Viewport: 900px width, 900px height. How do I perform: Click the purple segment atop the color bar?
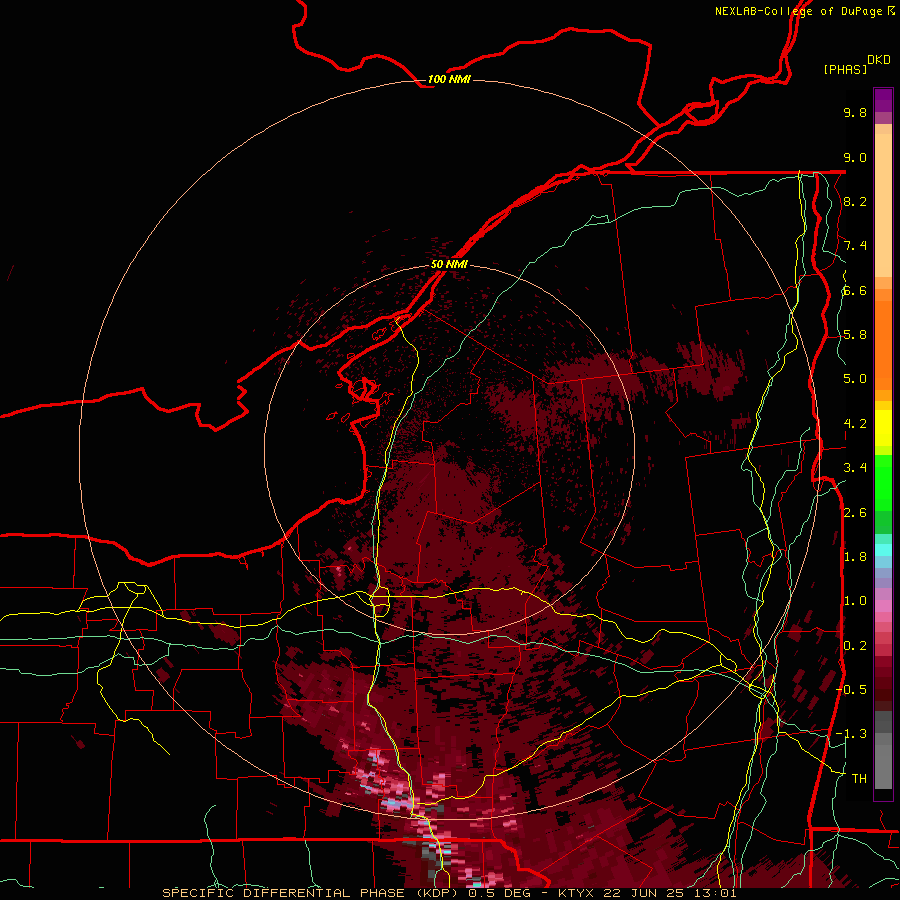(x=883, y=100)
